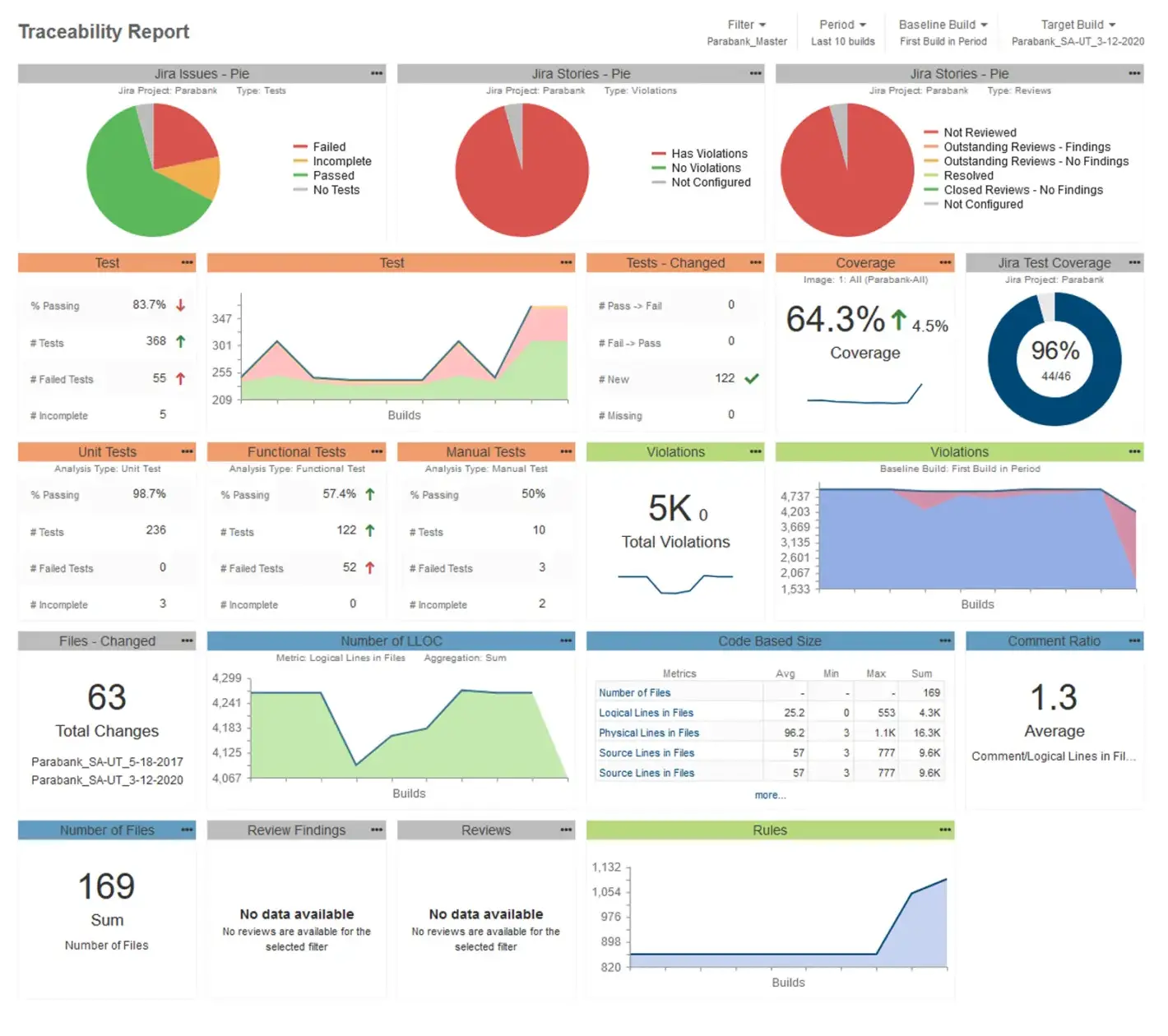This screenshot has width=1168, height=1036.
Task: Click the Number of LLOC widget ellipsis
Action: coord(566,641)
